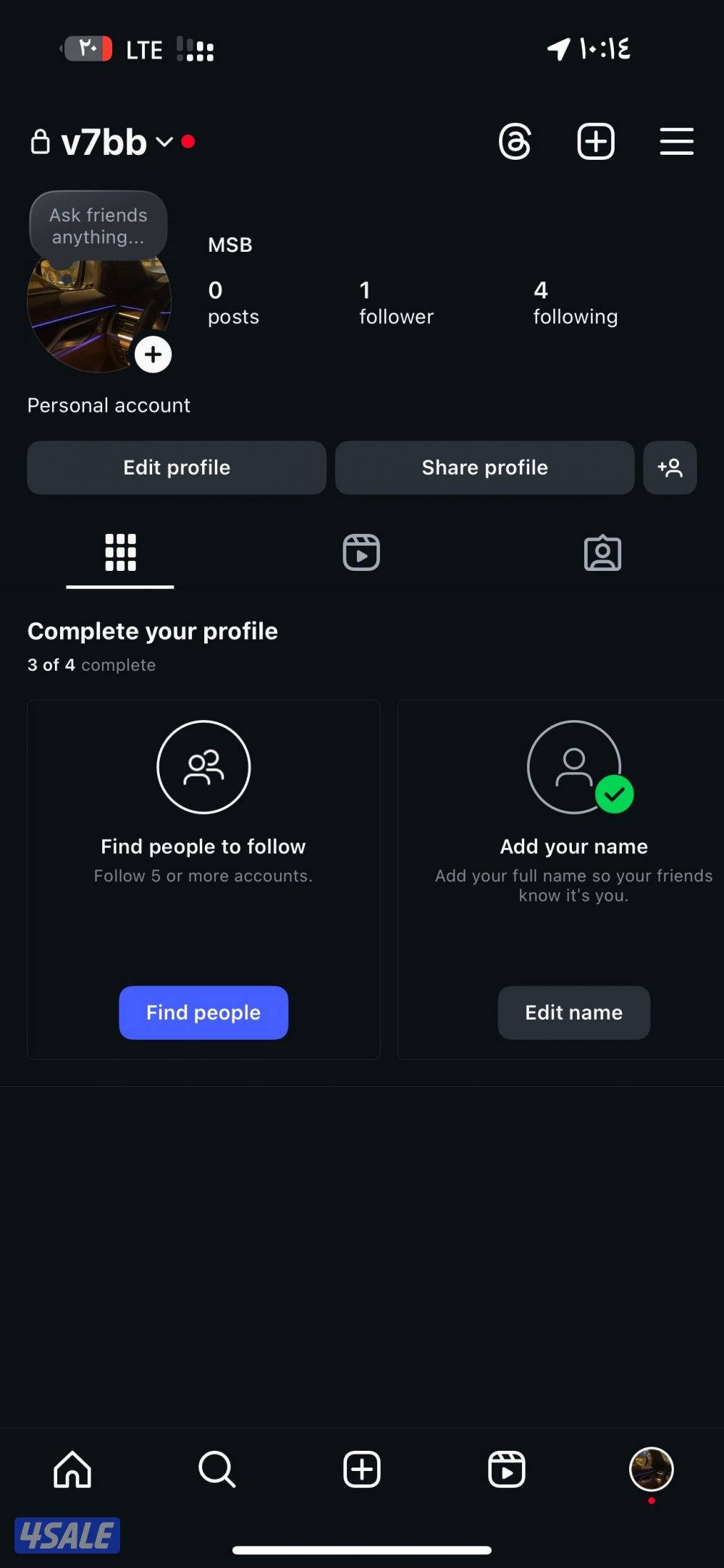Open Reels from the bottom navigation
724x1568 pixels.
tap(507, 1470)
